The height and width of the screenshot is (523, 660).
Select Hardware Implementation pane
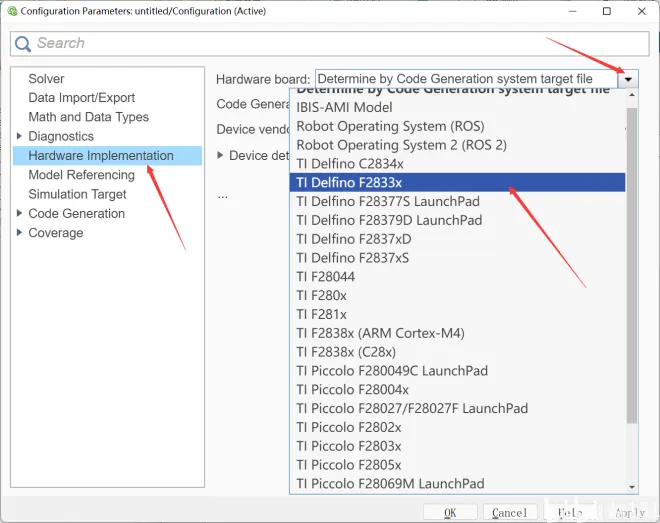pos(107,156)
